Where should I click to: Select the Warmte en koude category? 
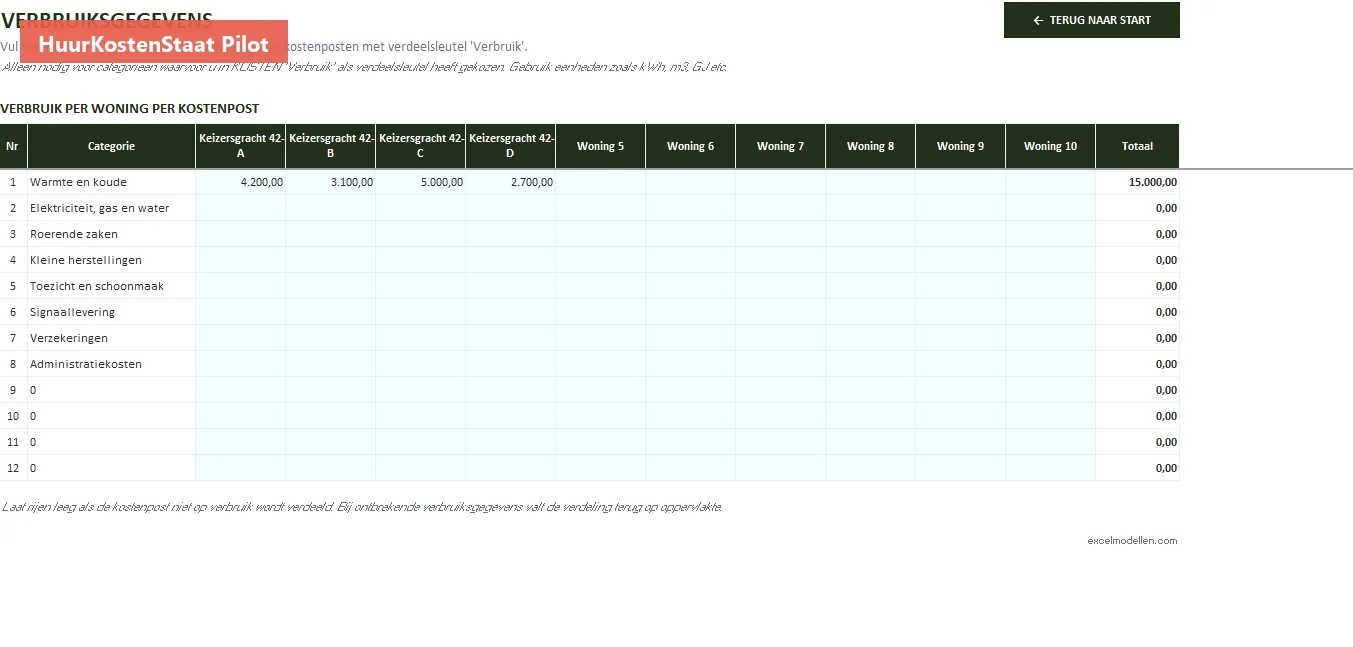112,182
